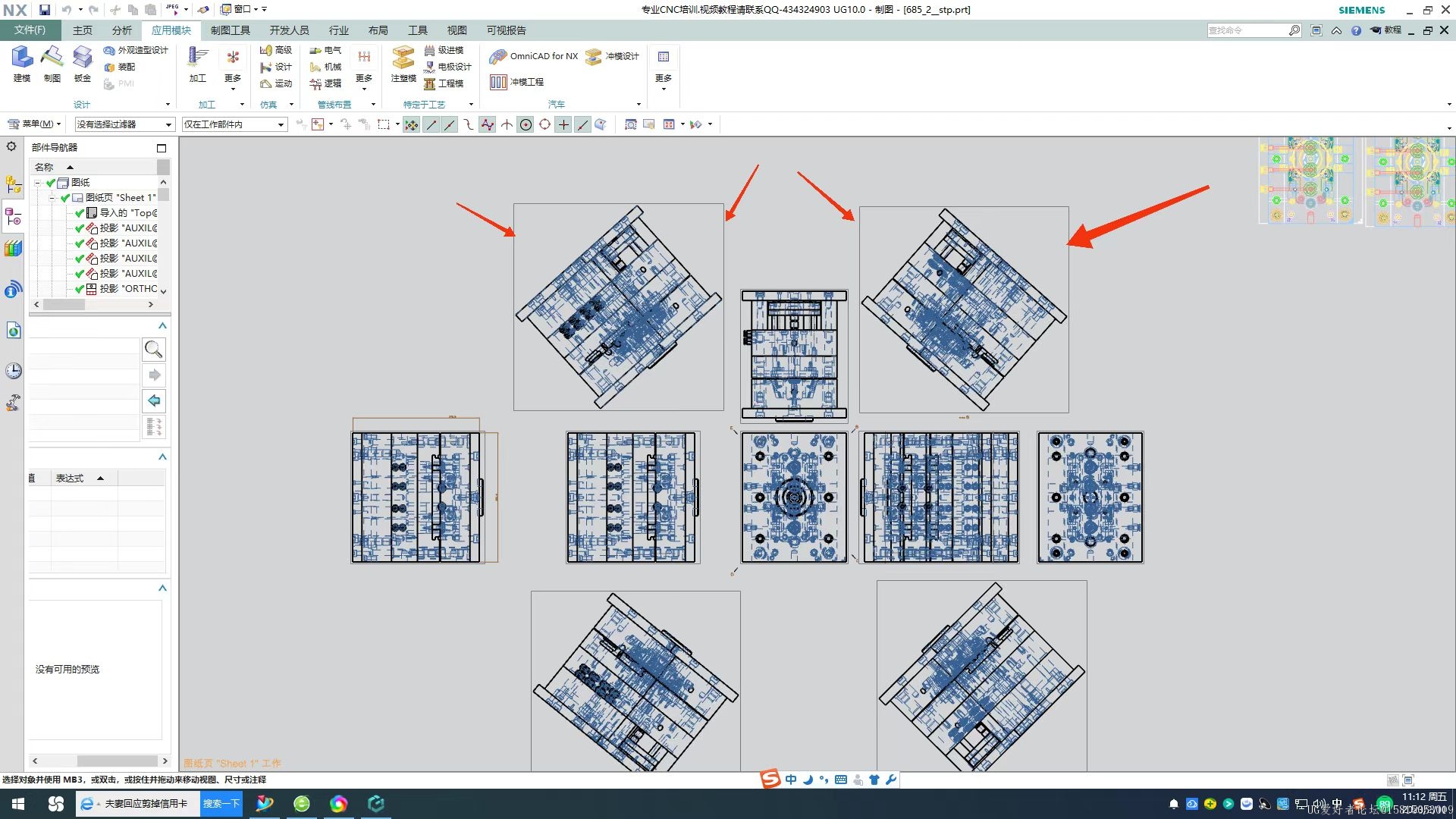Toggle Enable Snap Point button
This screenshot has height=819, width=1456.
(x=411, y=124)
